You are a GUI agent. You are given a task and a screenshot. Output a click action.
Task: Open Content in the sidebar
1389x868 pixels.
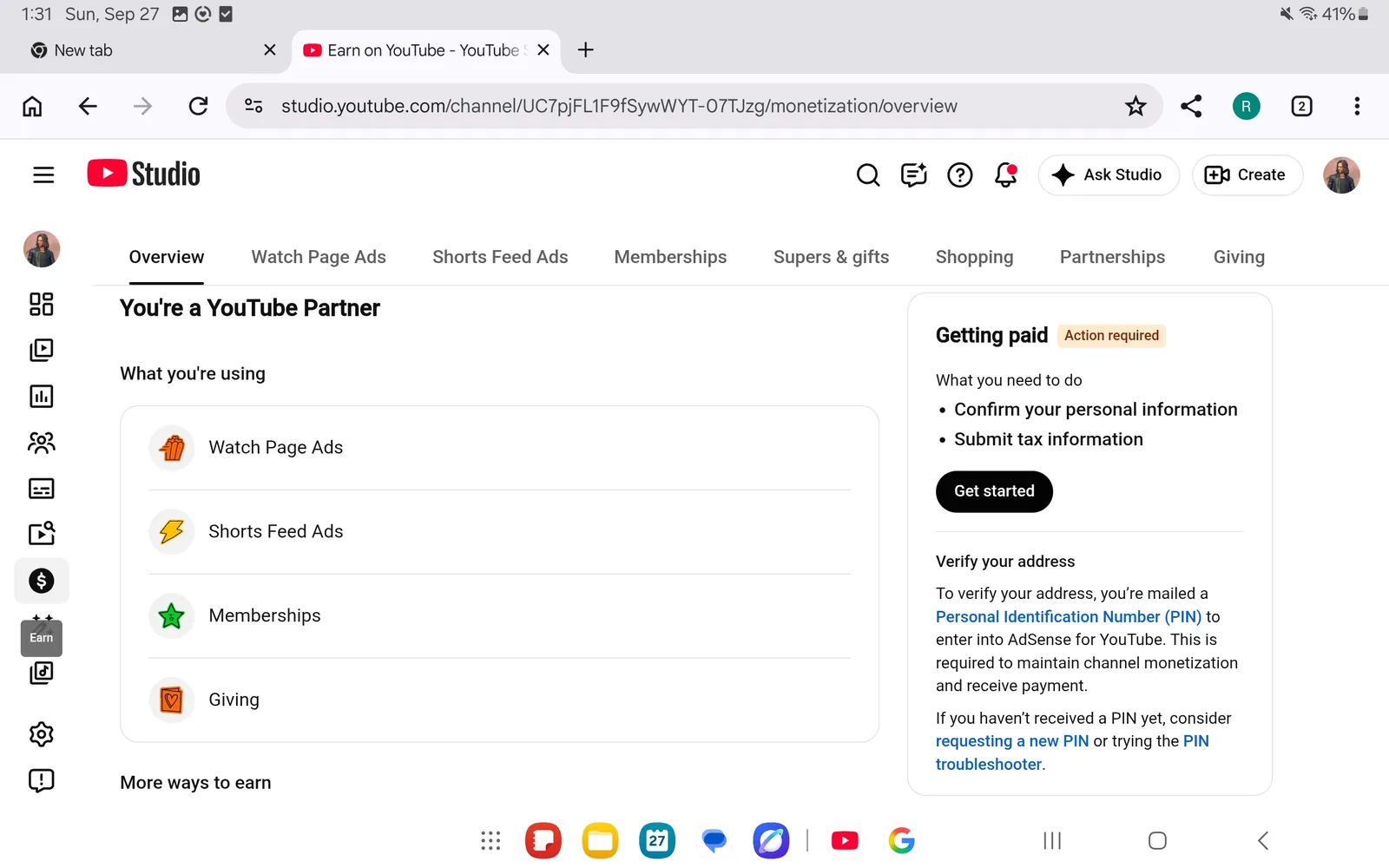coord(42,350)
